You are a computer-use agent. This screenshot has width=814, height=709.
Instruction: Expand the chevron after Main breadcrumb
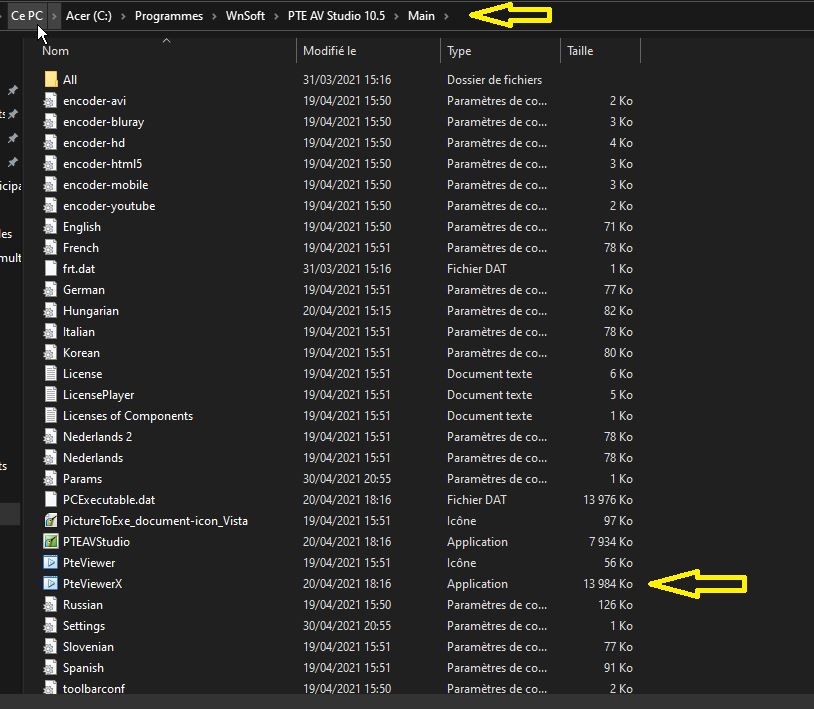(446, 16)
